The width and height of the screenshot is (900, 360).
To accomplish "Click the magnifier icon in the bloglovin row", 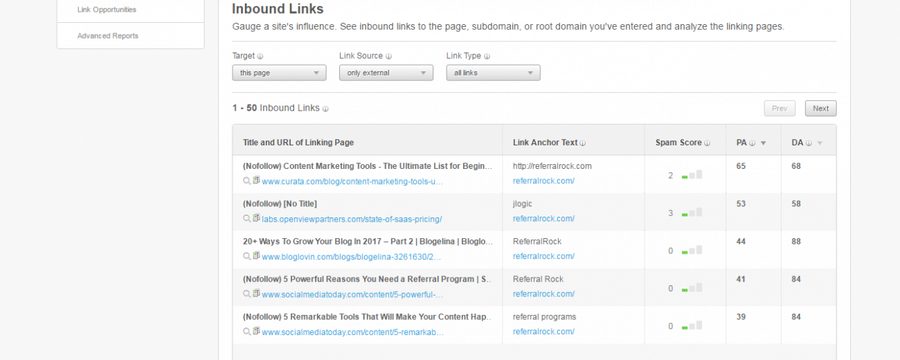I will tap(247, 257).
